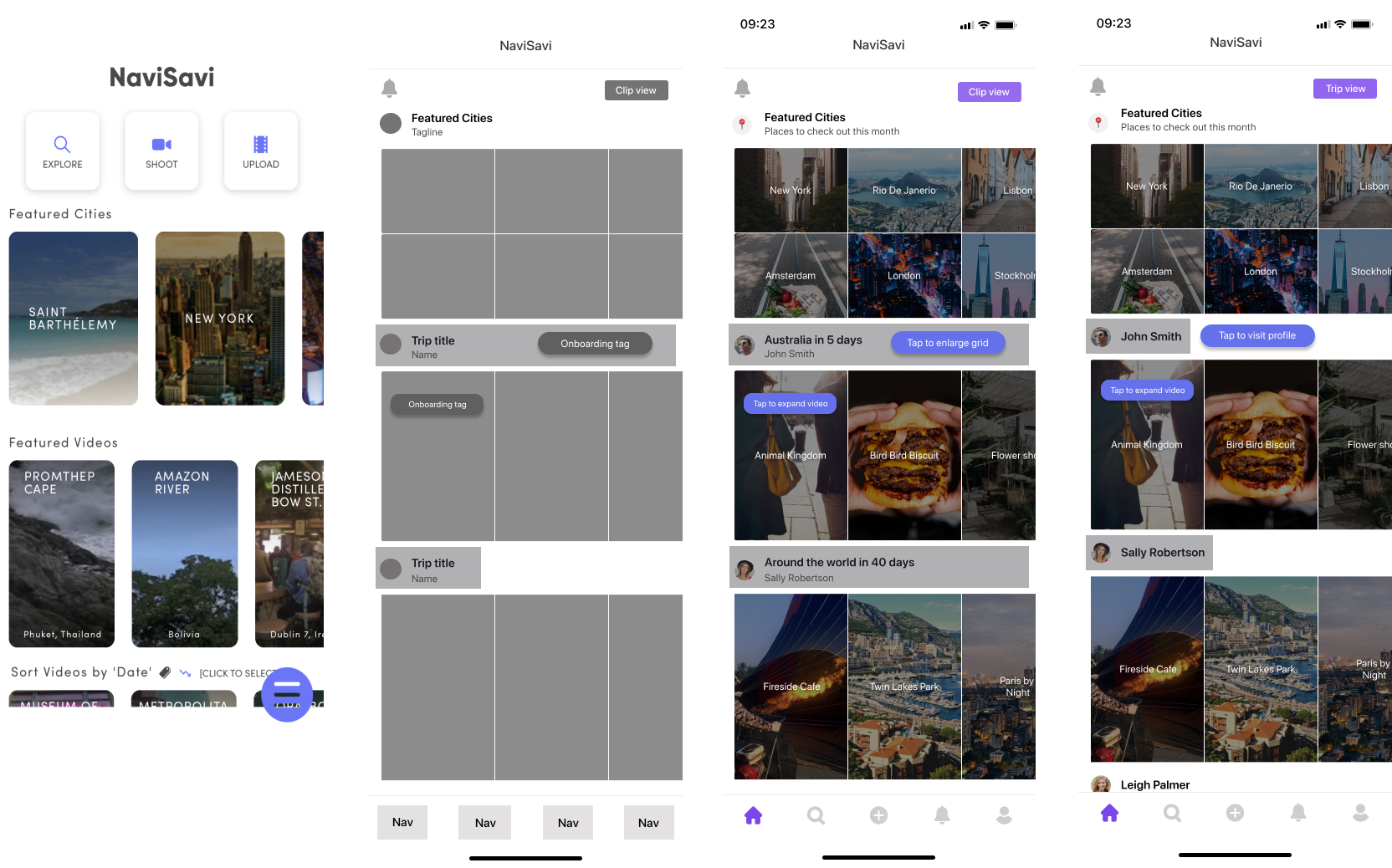Click the tag icon beside Sort Videos
The image size is (1392, 868).
click(166, 672)
